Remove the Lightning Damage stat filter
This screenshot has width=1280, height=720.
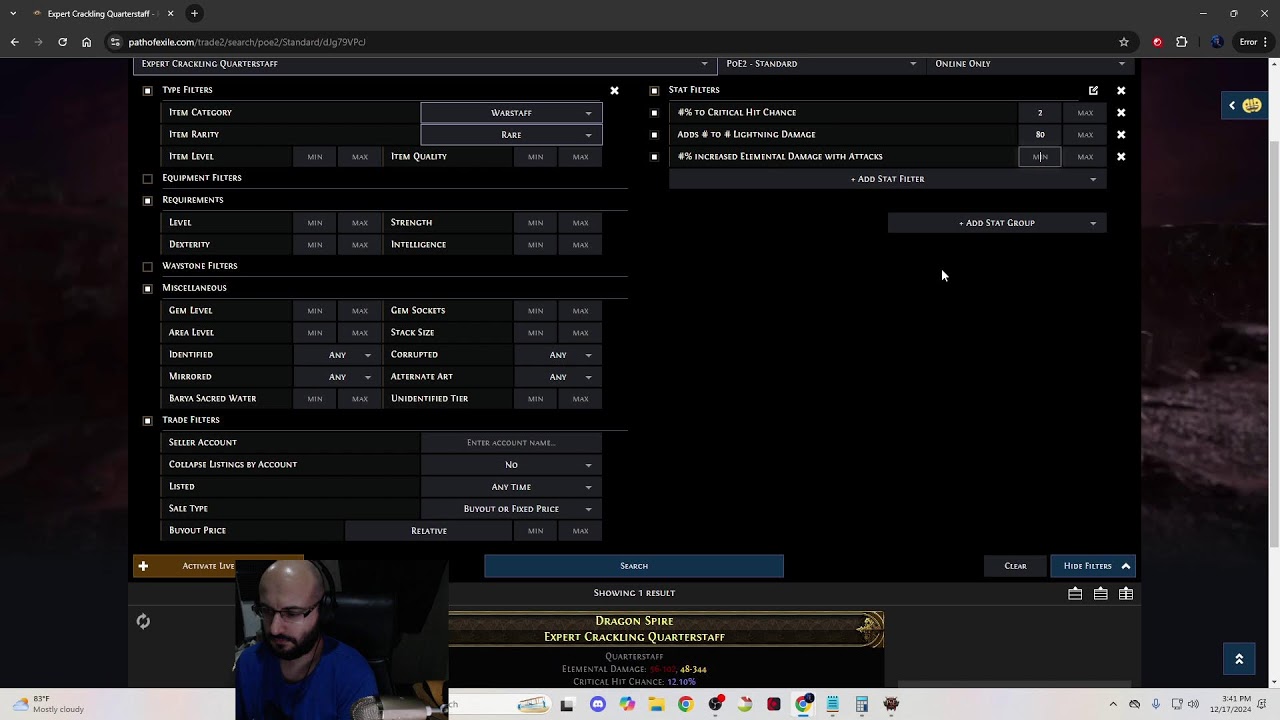pyautogui.click(x=1121, y=134)
